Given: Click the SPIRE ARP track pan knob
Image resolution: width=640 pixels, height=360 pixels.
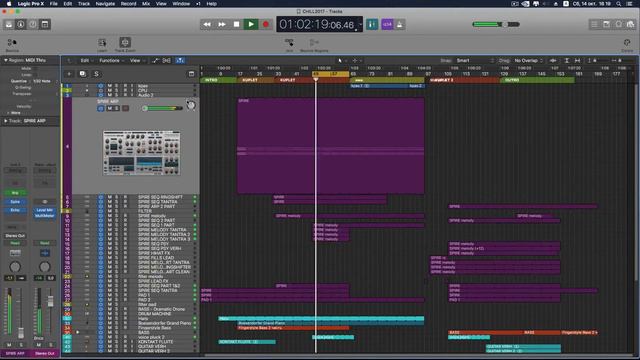Looking at the screenshot, I should 191,105.
